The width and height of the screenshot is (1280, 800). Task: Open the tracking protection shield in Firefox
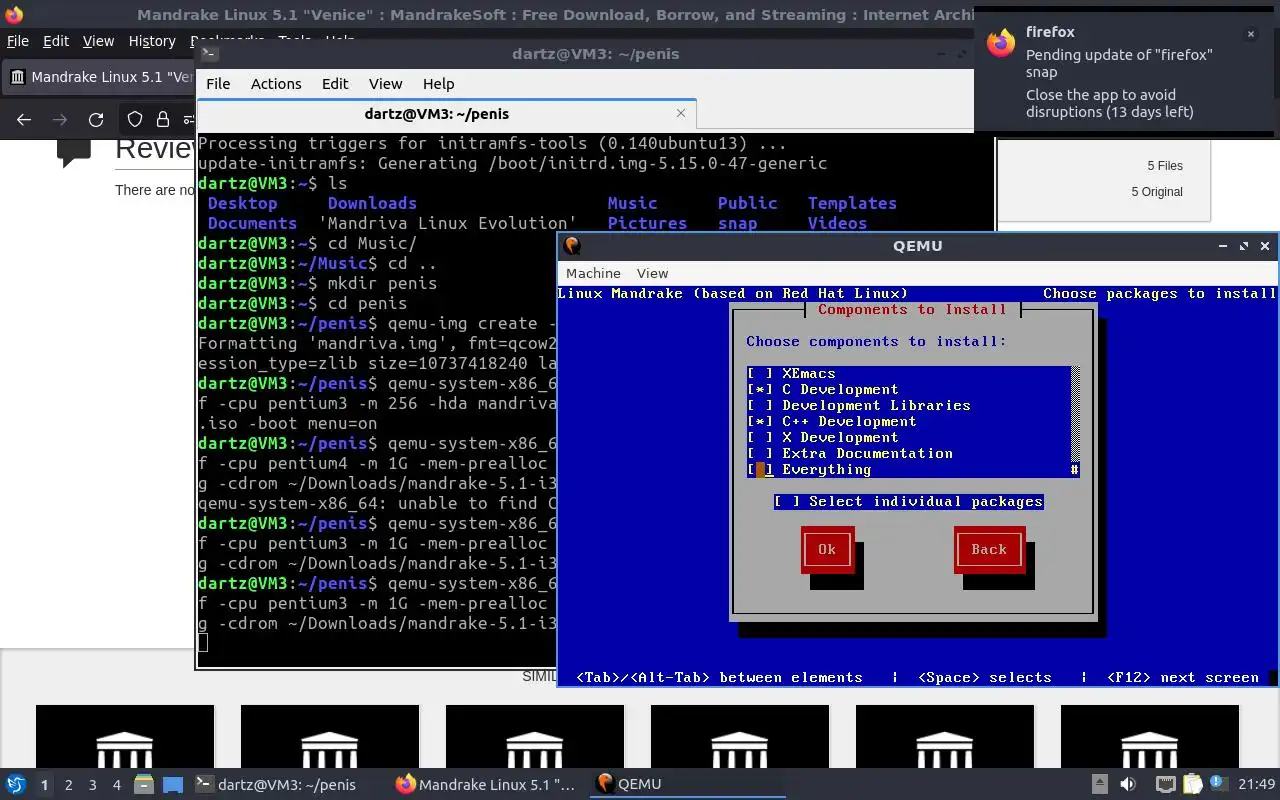(135, 120)
